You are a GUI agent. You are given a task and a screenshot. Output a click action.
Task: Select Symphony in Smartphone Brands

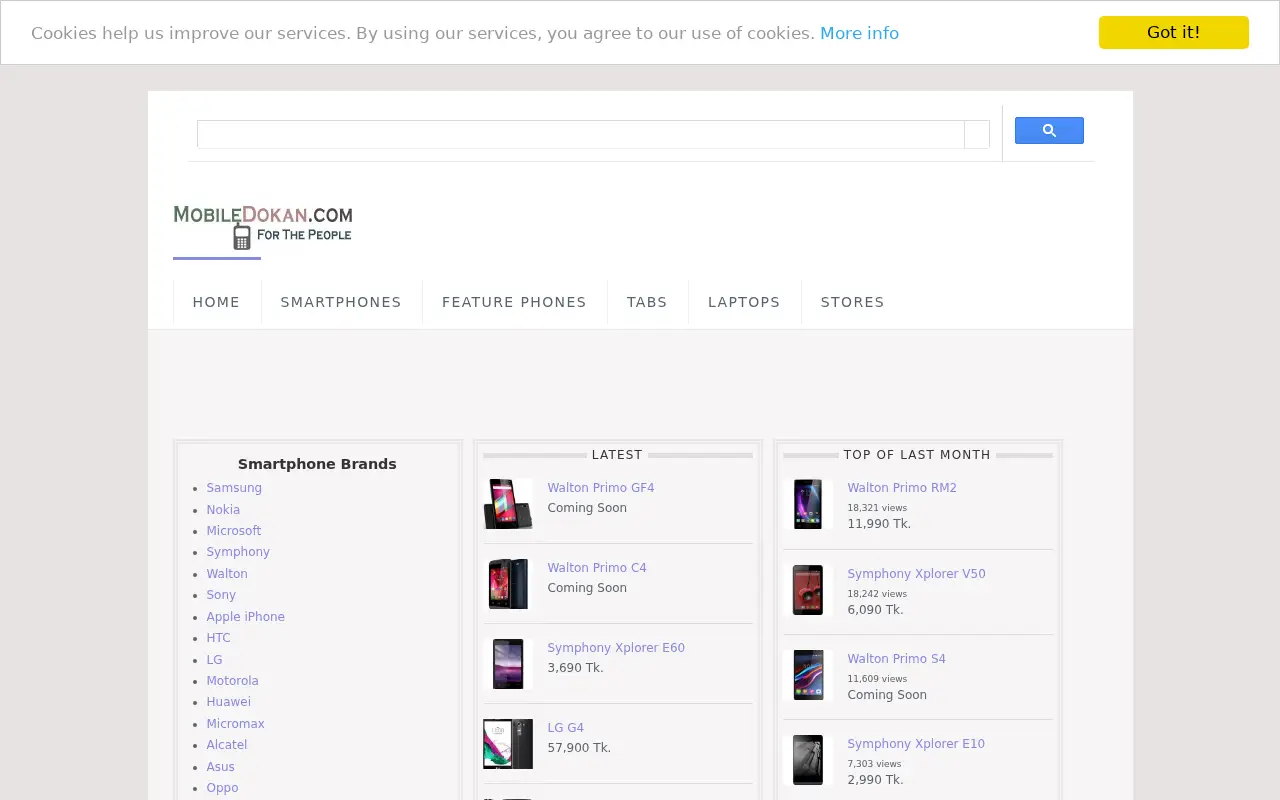pyautogui.click(x=238, y=552)
